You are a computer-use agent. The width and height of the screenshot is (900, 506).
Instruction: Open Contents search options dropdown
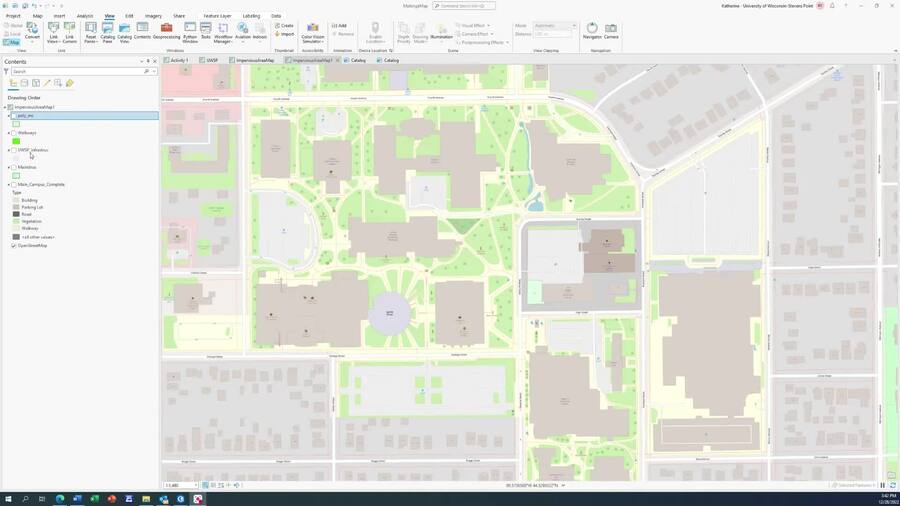click(154, 72)
